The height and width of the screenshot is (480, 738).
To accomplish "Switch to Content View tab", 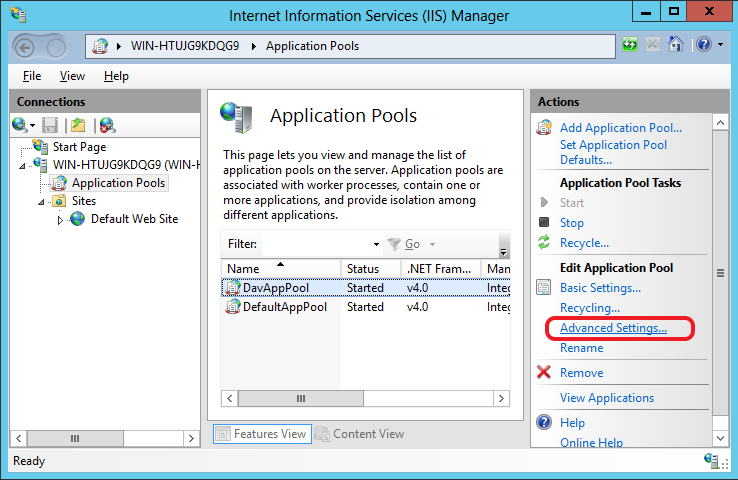I will coord(360,434).
